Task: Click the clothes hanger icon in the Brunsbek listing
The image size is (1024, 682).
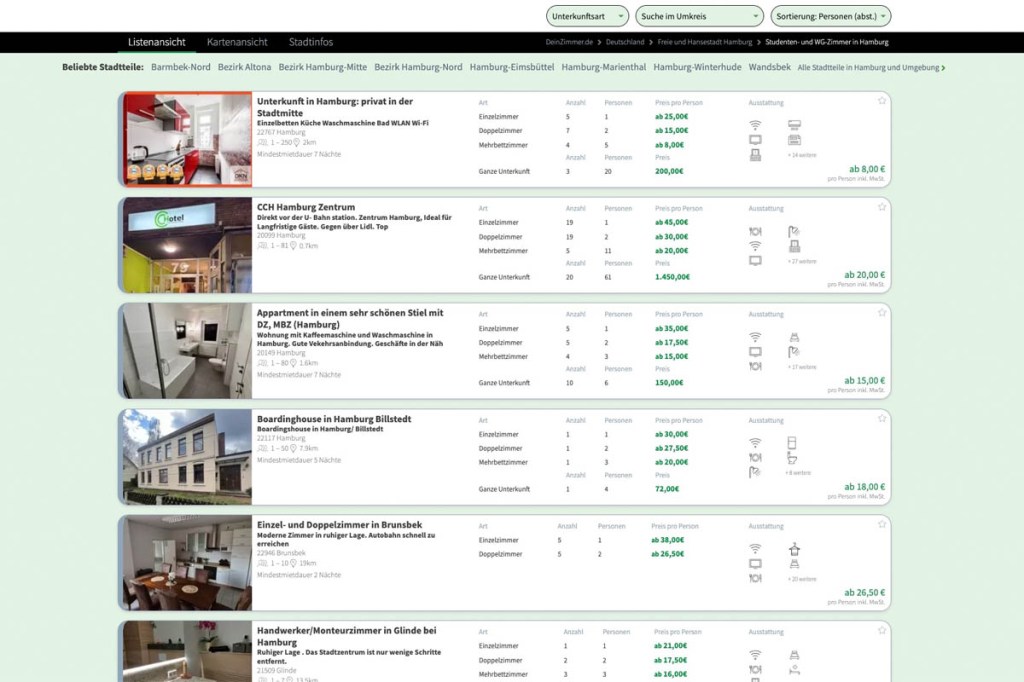Action: click(x=794, y=549)
